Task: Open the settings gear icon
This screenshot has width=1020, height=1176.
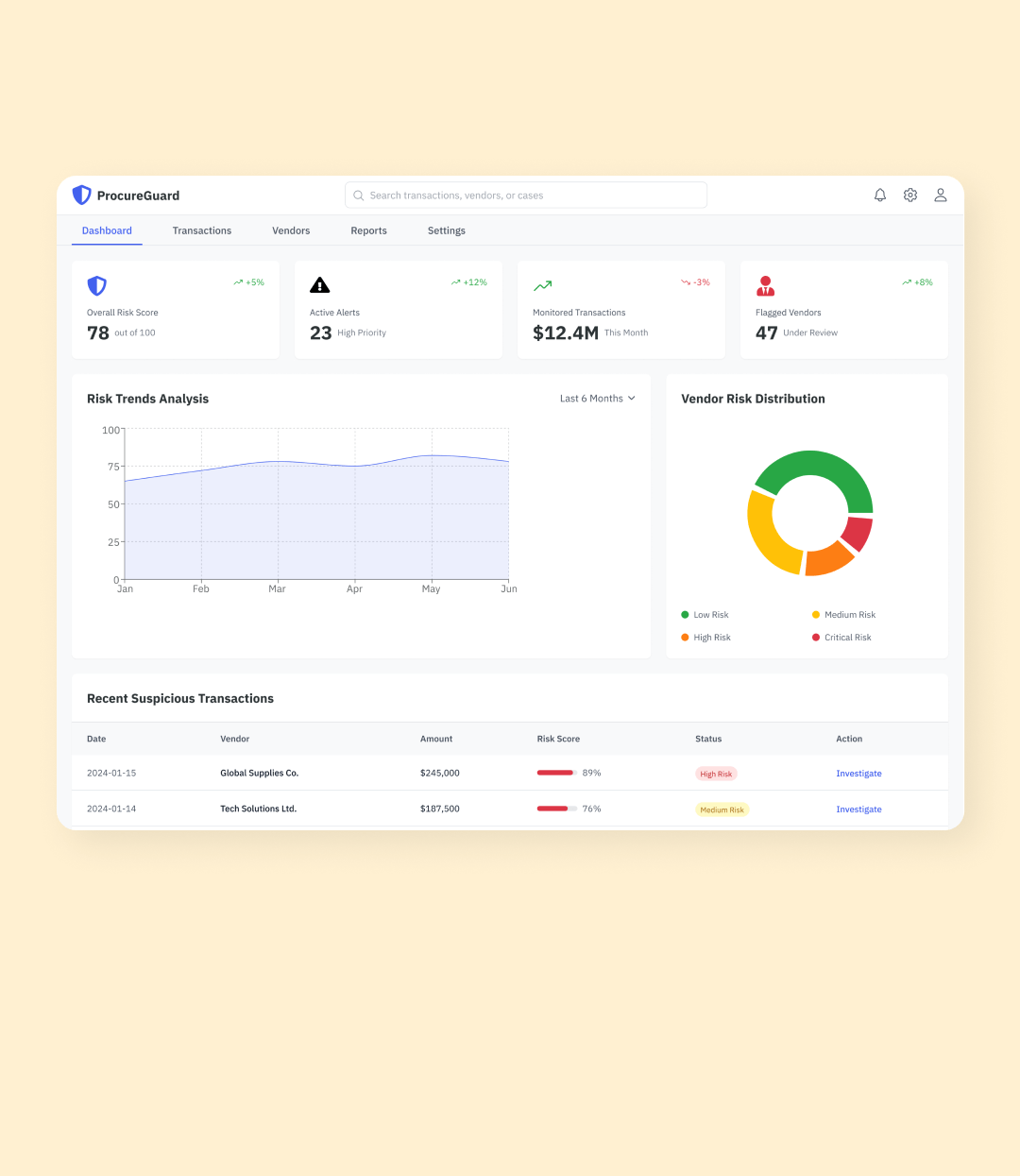Action: click(x=910, y=196)
